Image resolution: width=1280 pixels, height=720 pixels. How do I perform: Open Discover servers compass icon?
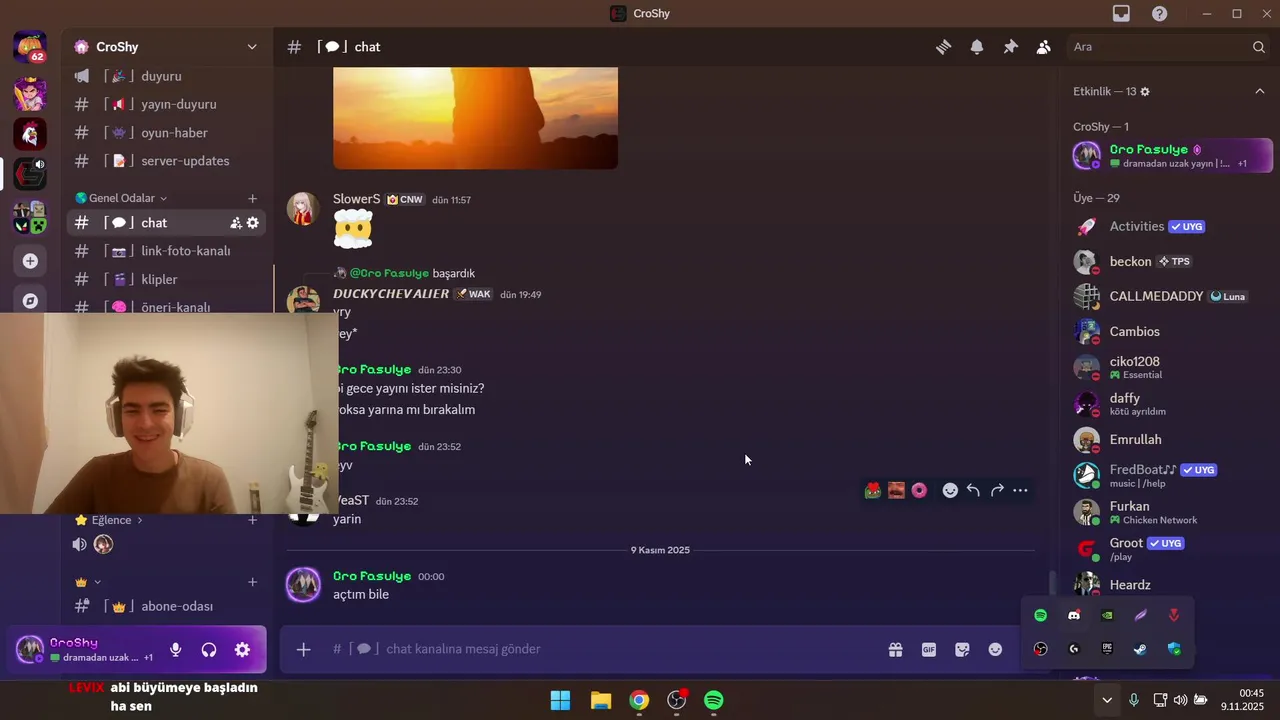click(30, 300)
